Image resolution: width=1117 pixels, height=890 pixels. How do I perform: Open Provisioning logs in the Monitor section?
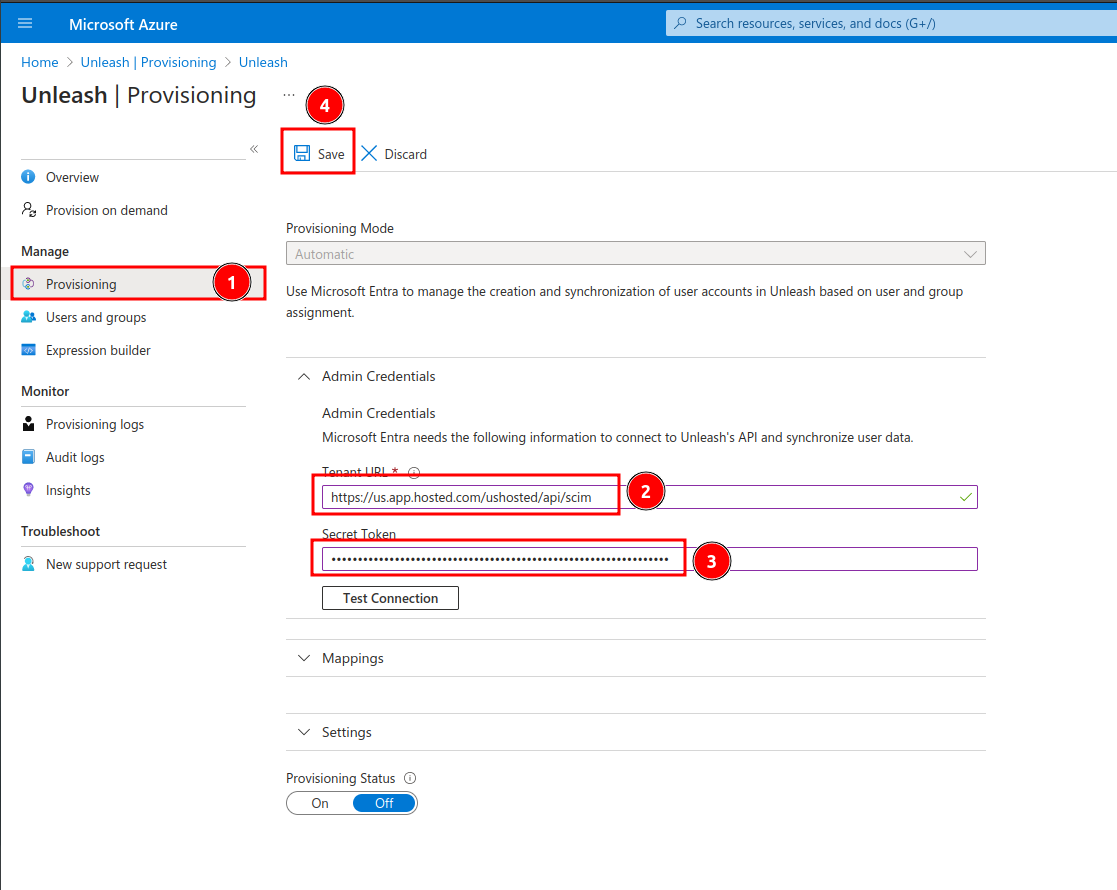tap(26, 424)
